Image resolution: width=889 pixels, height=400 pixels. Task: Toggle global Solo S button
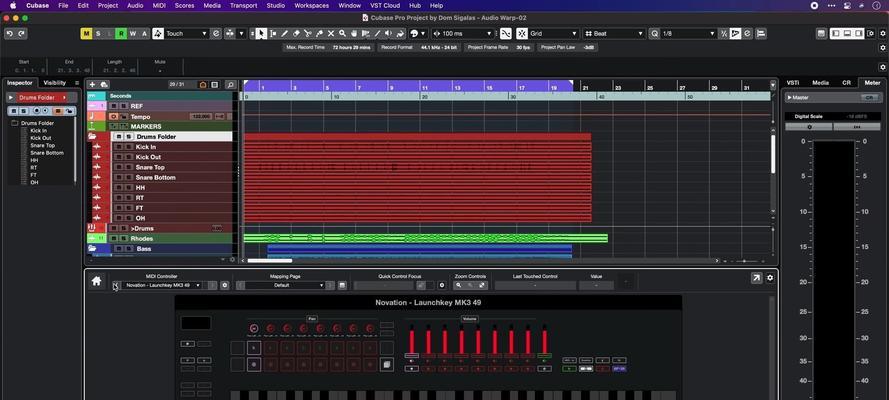pos(98,33)
